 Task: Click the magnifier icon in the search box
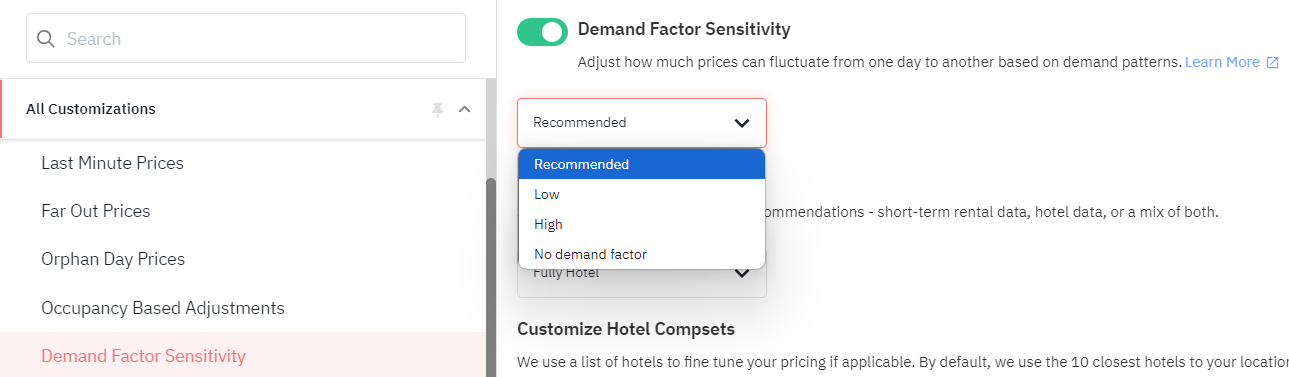click(45, 39)
